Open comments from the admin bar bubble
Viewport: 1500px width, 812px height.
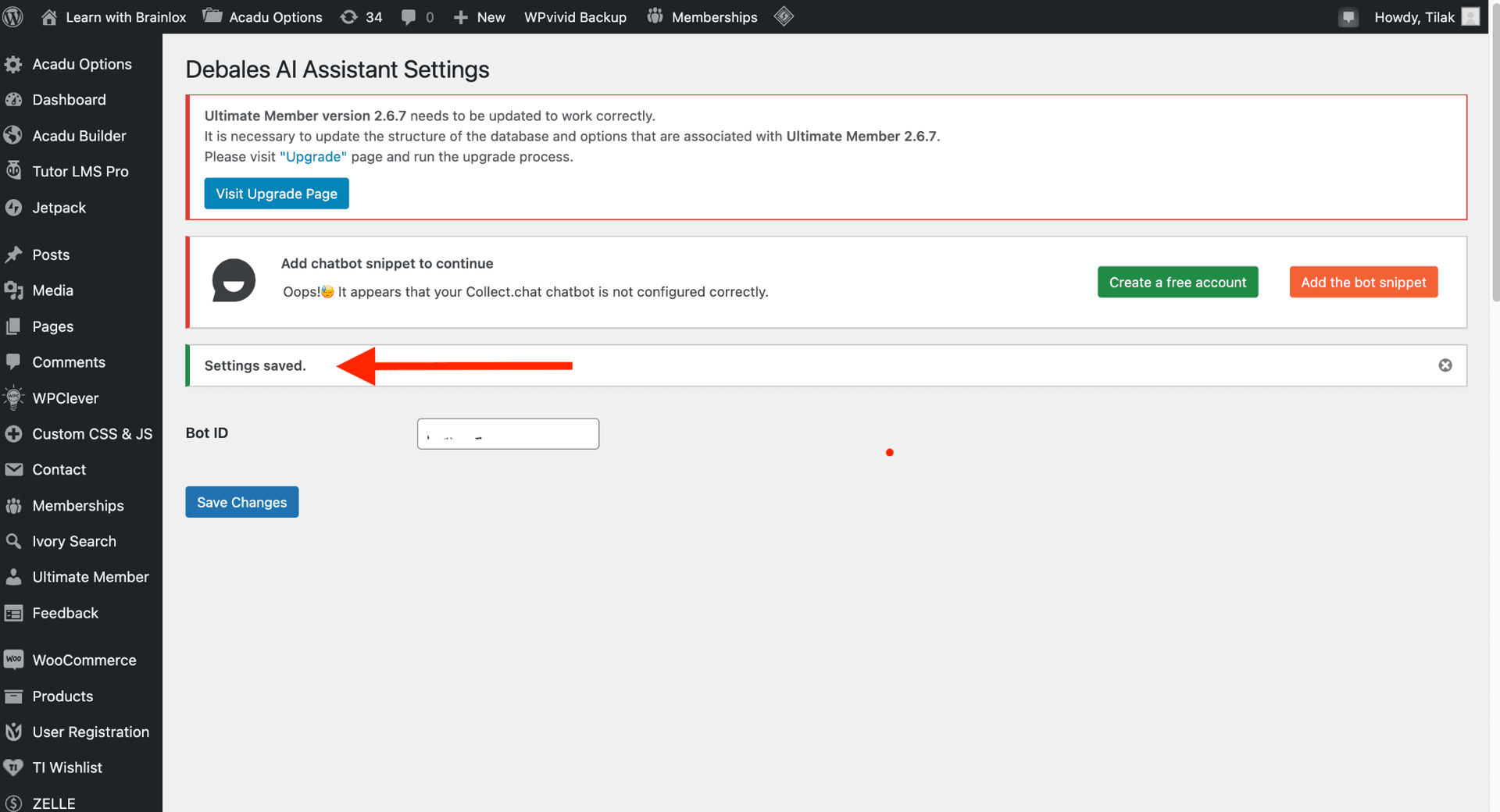pyautogui.click(x=416, y=16)
